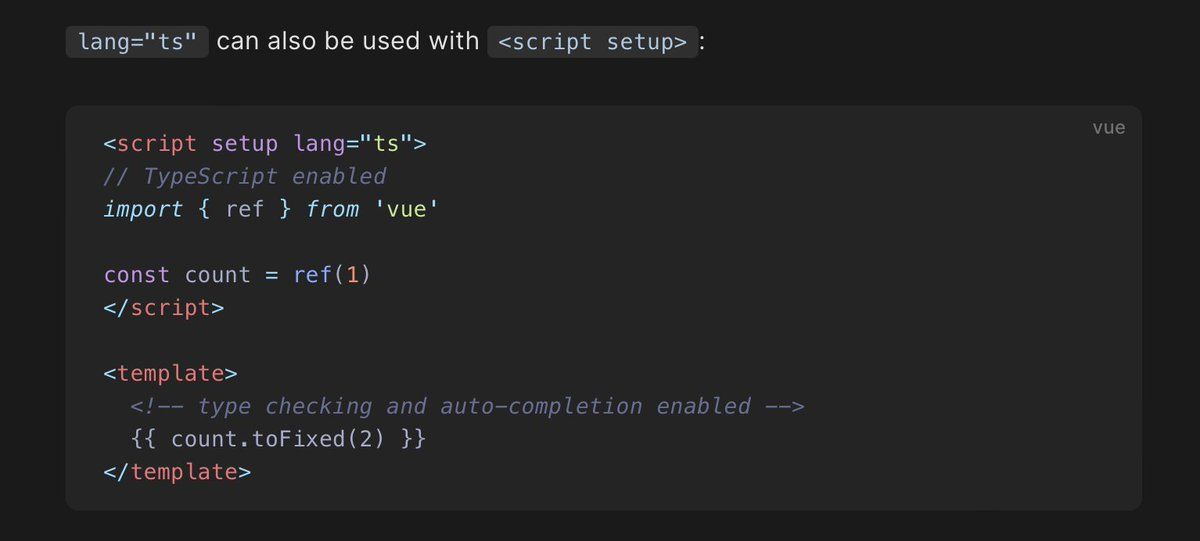The image size is (1200, 541).
Task: Click the { ref } import binding
Action: [245, 209]
